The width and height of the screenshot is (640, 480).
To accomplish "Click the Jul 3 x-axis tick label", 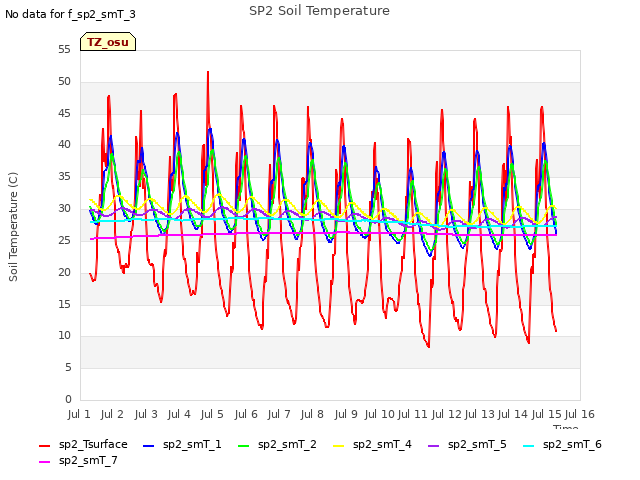I will coord(146,414).
